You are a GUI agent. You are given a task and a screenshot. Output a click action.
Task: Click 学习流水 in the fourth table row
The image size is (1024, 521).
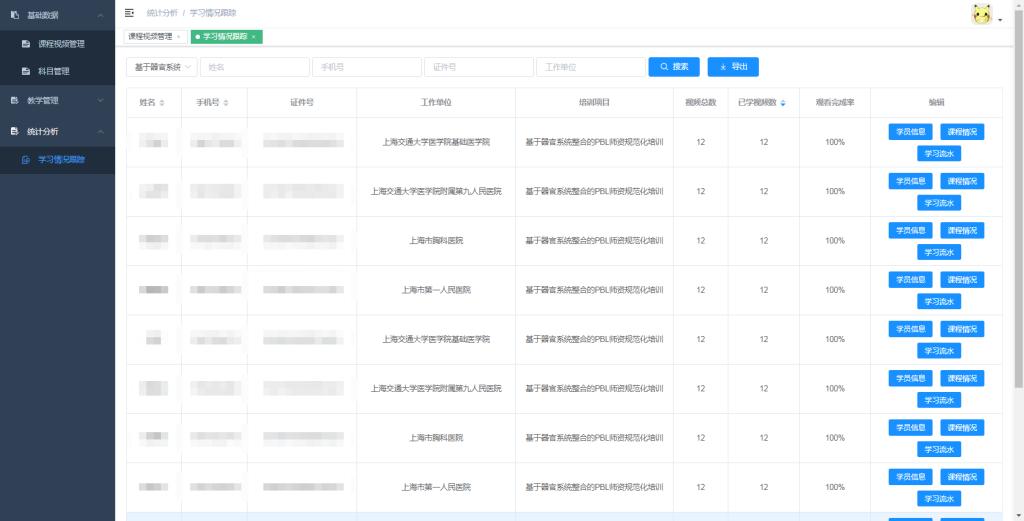[939, 301]
